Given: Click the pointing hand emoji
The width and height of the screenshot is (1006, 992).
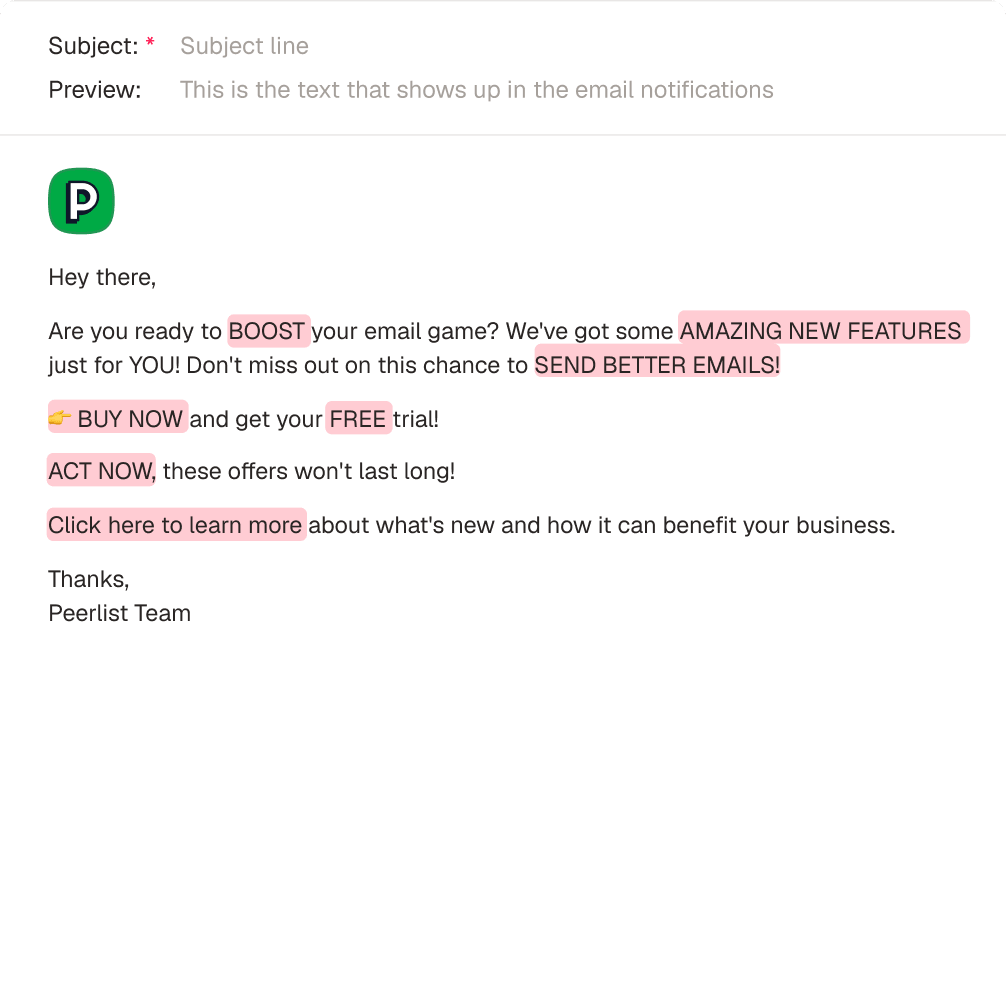Looking at the screenshot, I should pyautogui.click(x=60, y=418).
